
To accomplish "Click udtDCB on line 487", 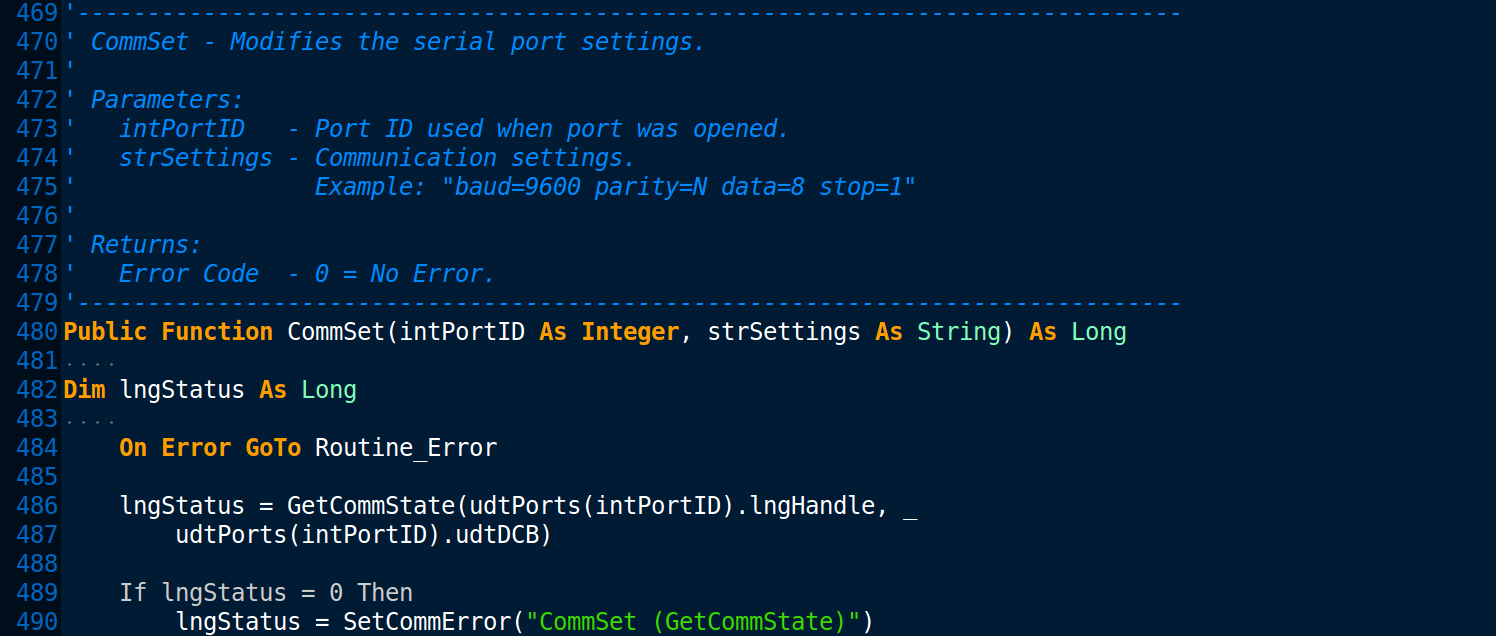I will [498, 535].
